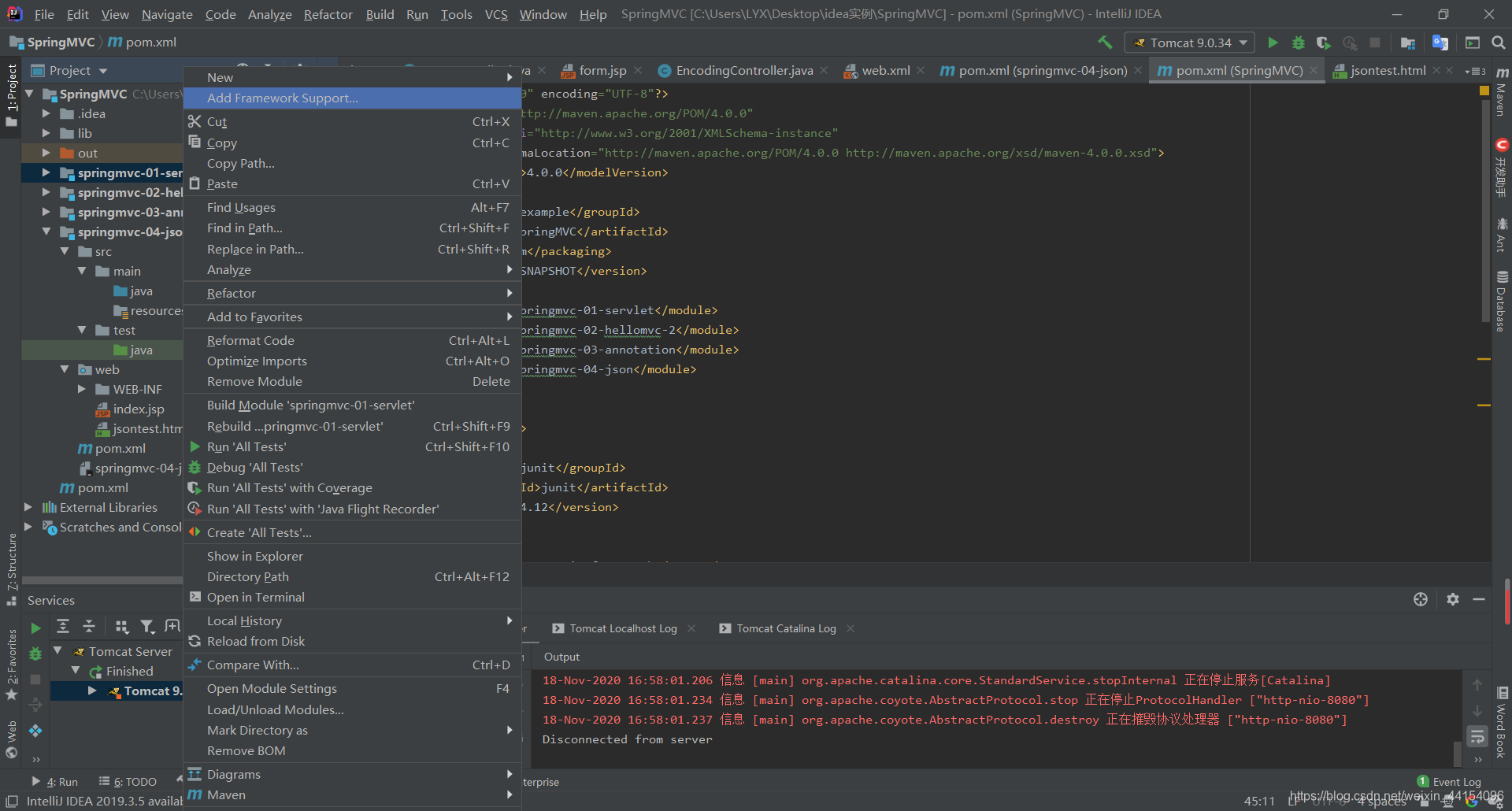Screen dimensions: 1512x811
Task: Open the translate plugin icon in toolbar
Action: click(1440, 43)
